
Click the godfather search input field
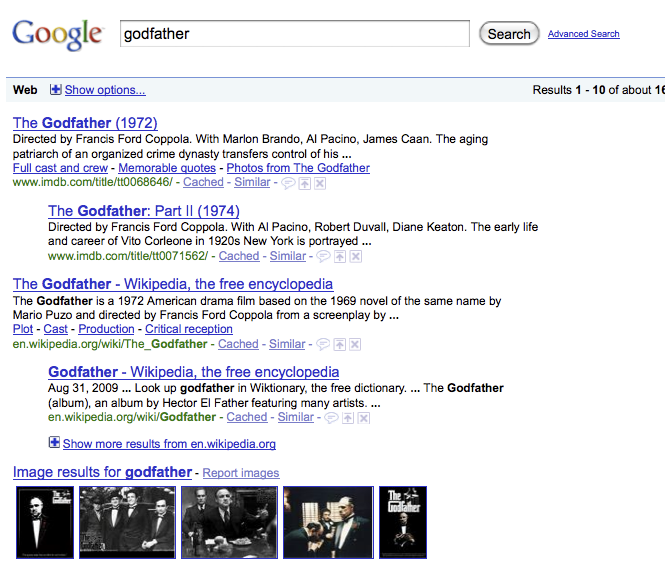click(x=295, y=34)
